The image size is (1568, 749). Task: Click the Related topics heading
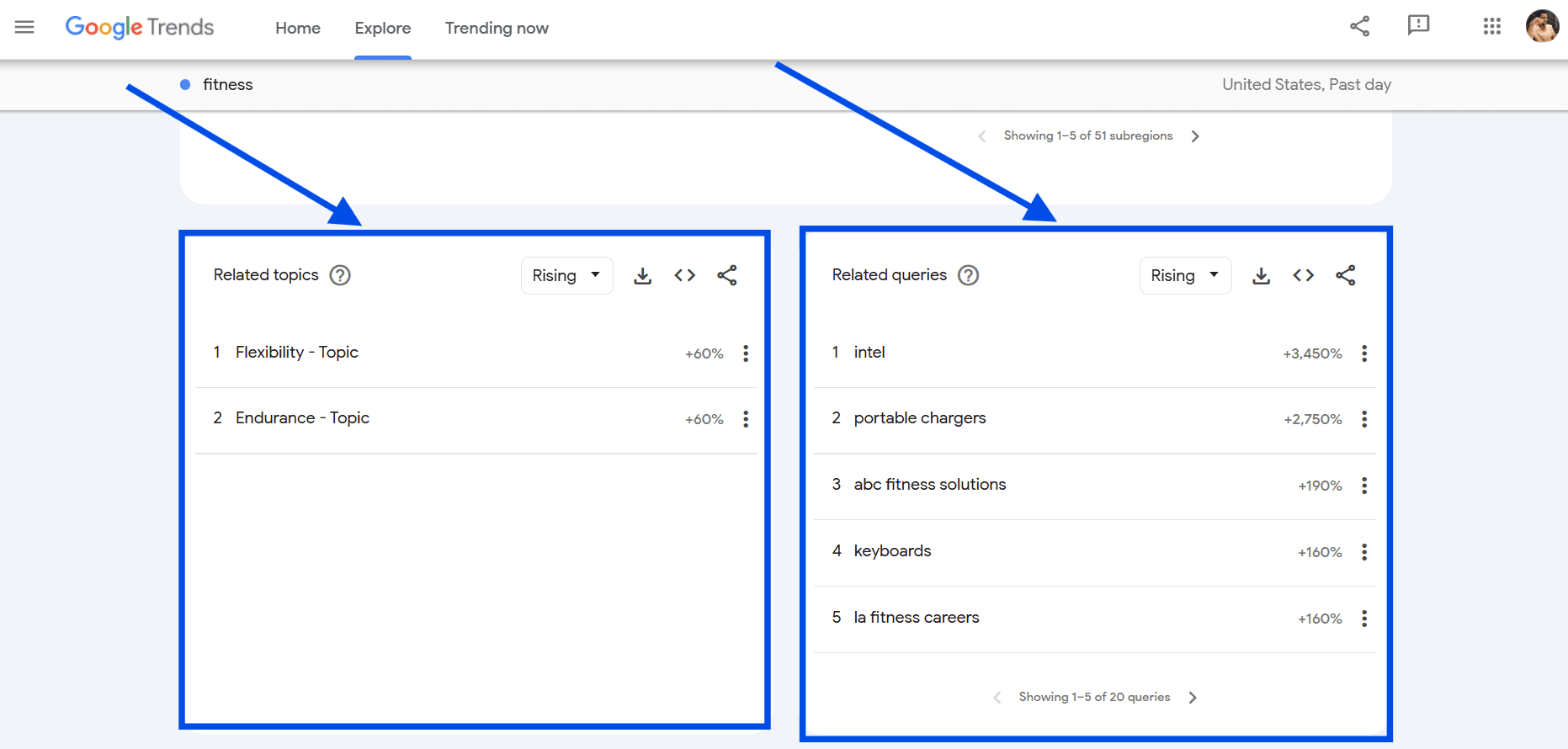pos(266,275)
